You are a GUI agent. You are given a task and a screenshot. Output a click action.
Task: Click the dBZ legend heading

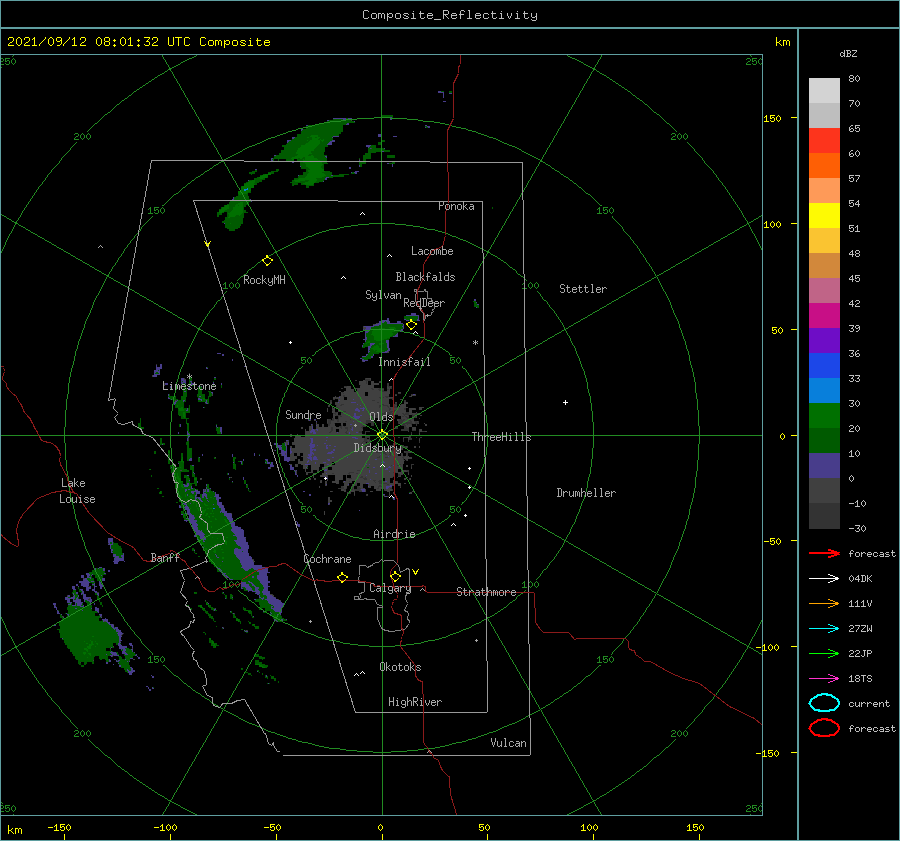pyautogui.click(x=848, y=53)
